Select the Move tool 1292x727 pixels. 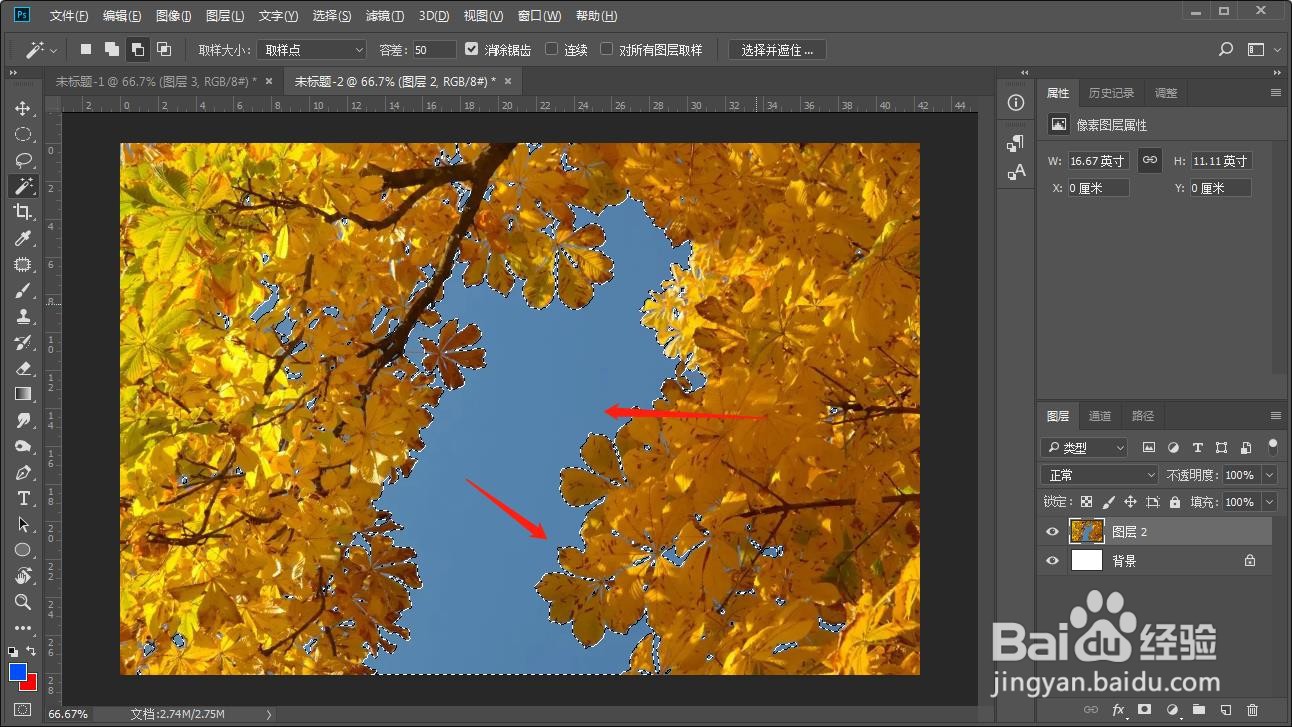(22, 108)
